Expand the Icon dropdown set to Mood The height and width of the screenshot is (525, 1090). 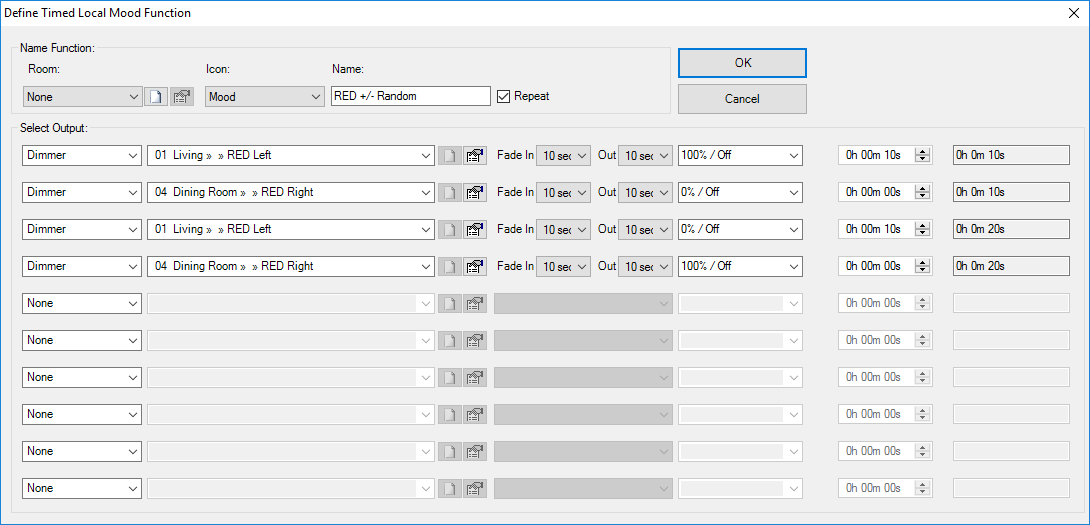click(264, 97)
